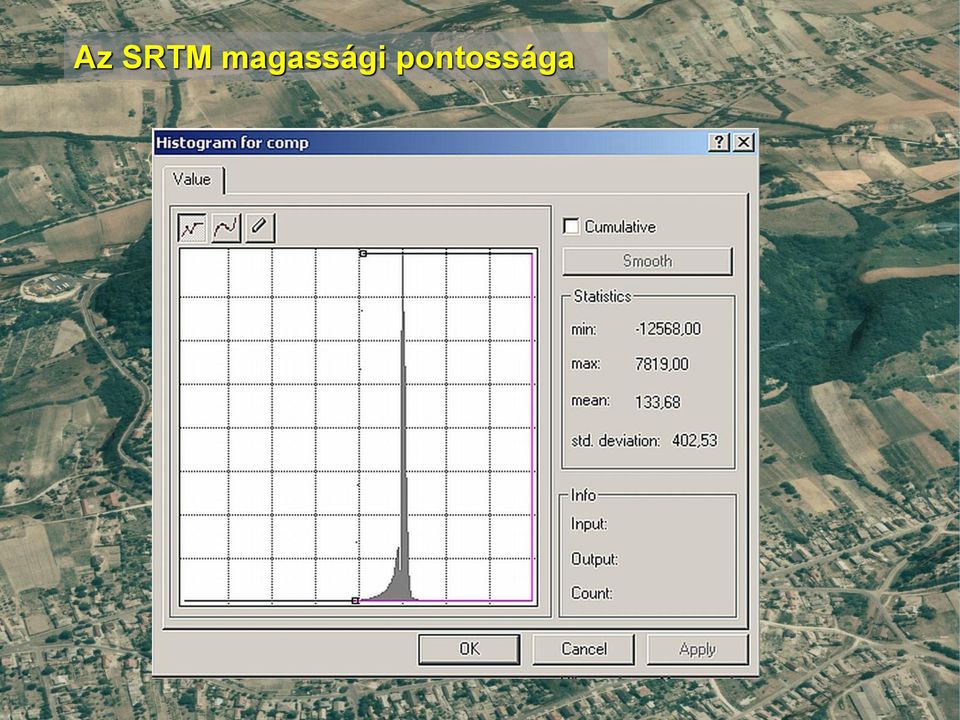Click the top curve control point
This screenshot has height=720, width=960.
[x=363, y=253]
